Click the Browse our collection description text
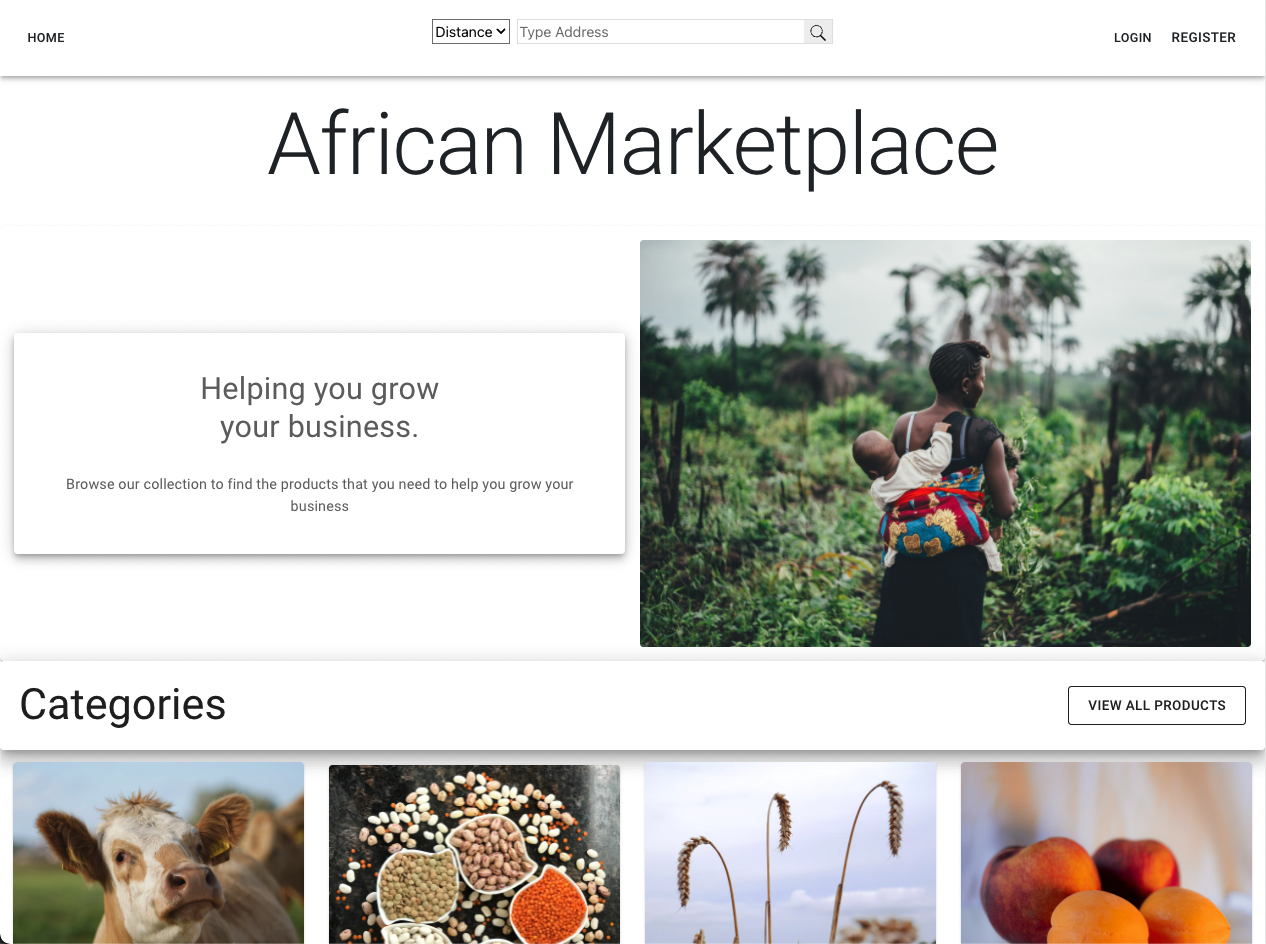1266x944 pixels. 320,495
